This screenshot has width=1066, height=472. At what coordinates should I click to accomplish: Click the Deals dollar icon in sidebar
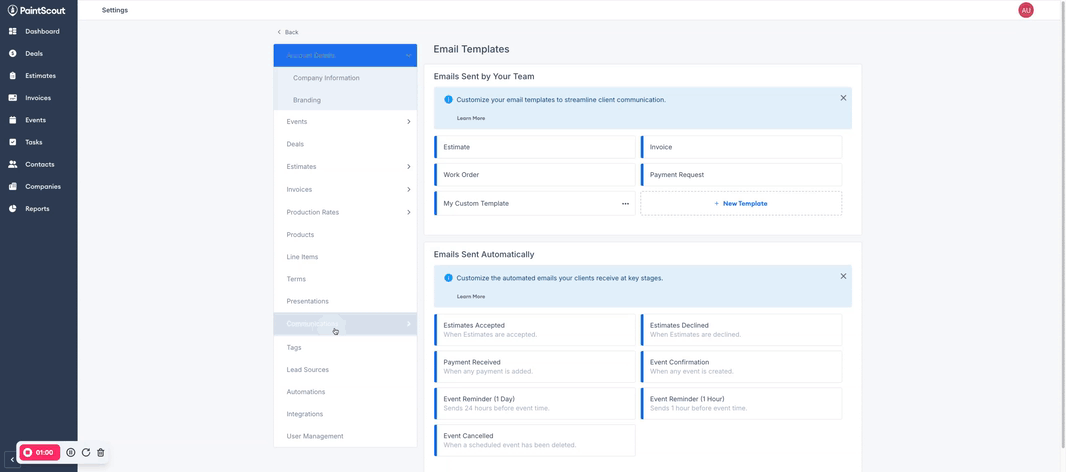coord(12,53)
